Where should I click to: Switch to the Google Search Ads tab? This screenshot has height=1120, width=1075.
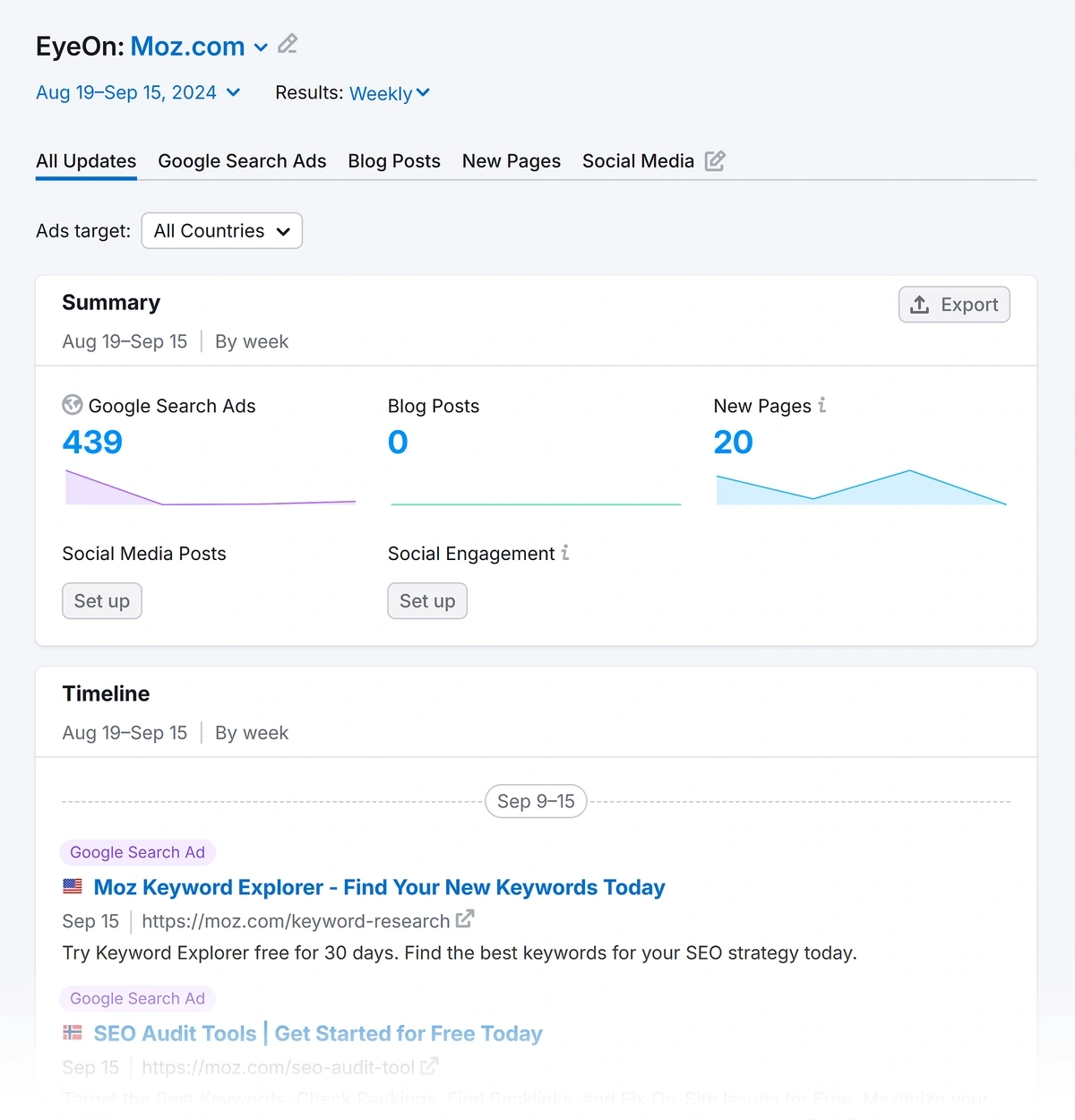[x=242, y=161]
